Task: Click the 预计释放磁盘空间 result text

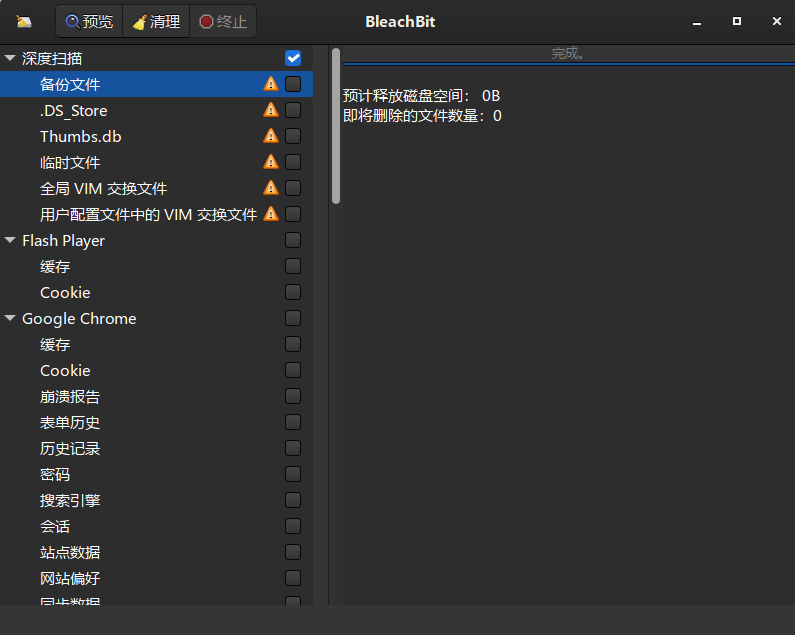Action: [x=421, y=96]
